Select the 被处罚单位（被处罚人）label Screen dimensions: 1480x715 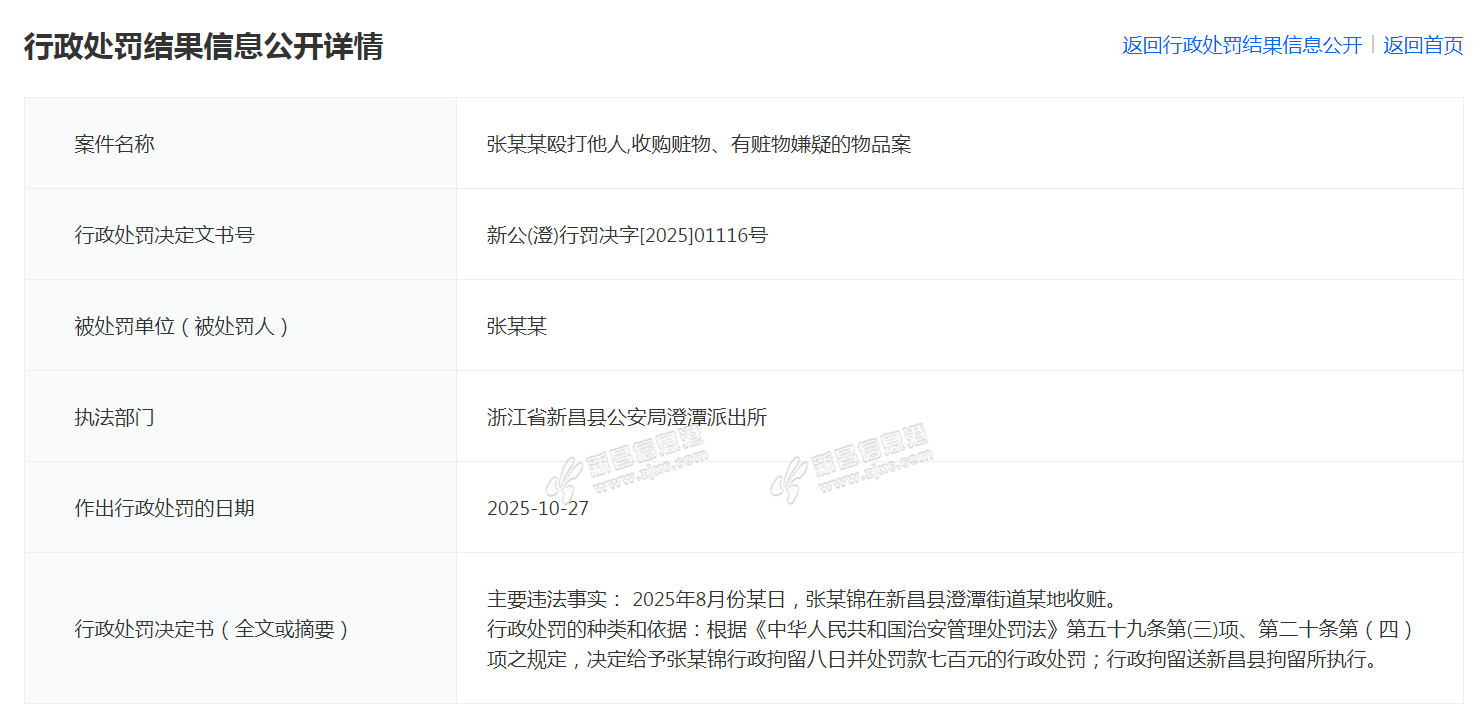click(181, 326)
